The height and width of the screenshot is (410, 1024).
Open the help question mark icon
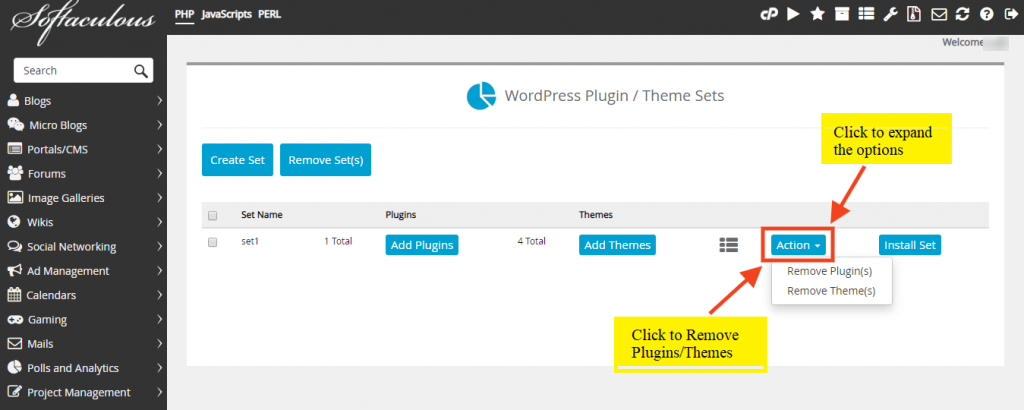click(987, 14)
